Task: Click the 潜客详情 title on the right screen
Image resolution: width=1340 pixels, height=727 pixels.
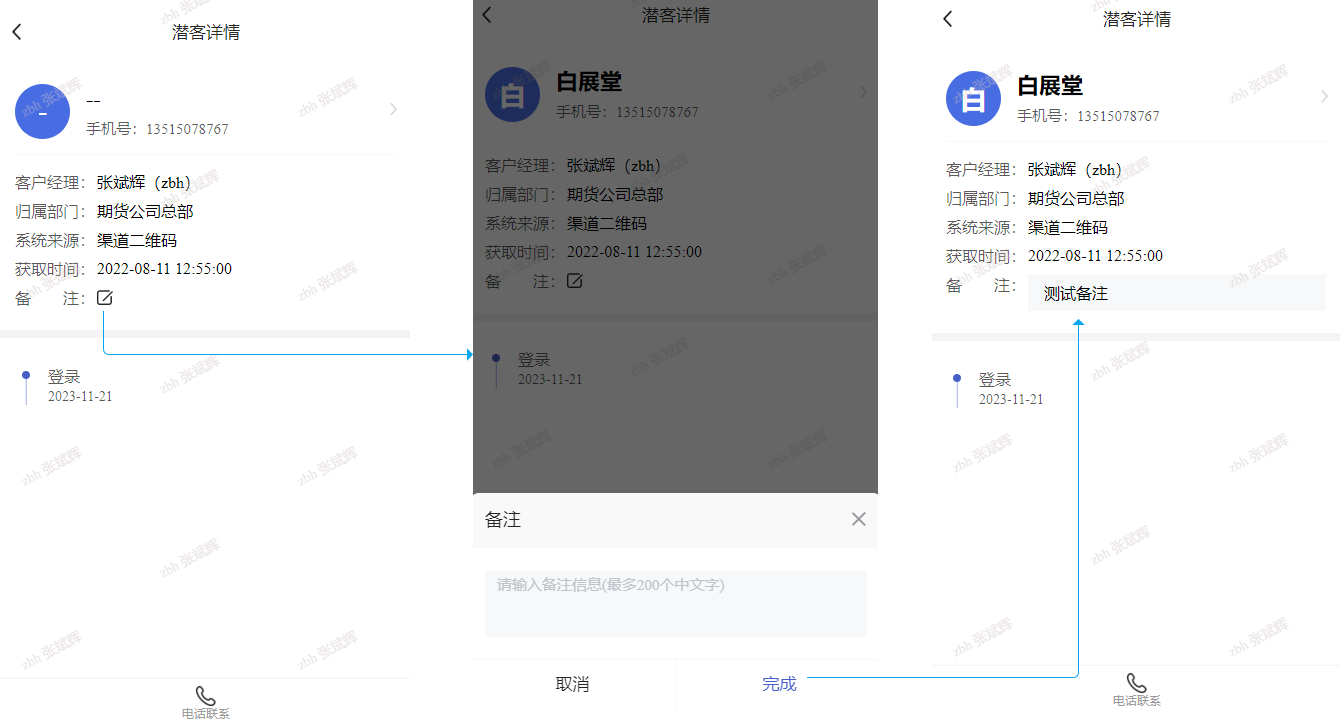Action: coord(1137,19)
